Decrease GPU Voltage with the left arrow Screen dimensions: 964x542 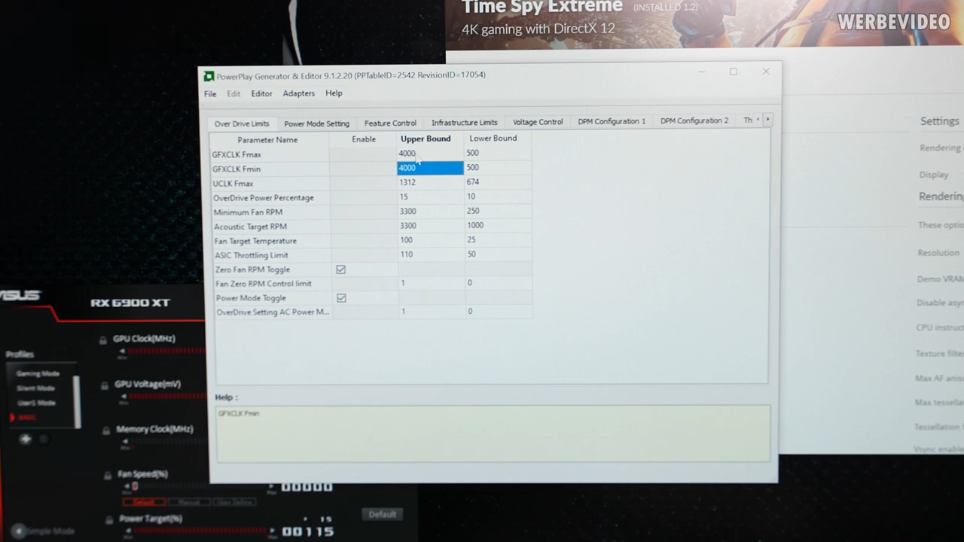pyautogui.click(x=124, y=396)
